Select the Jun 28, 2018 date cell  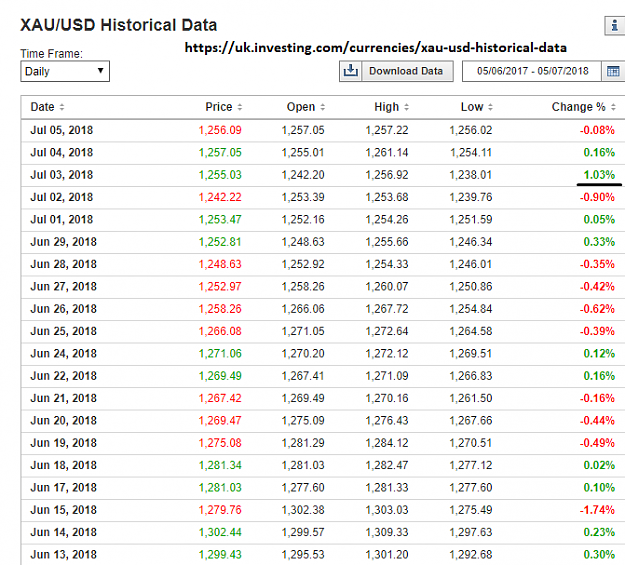tap(63, 264)
